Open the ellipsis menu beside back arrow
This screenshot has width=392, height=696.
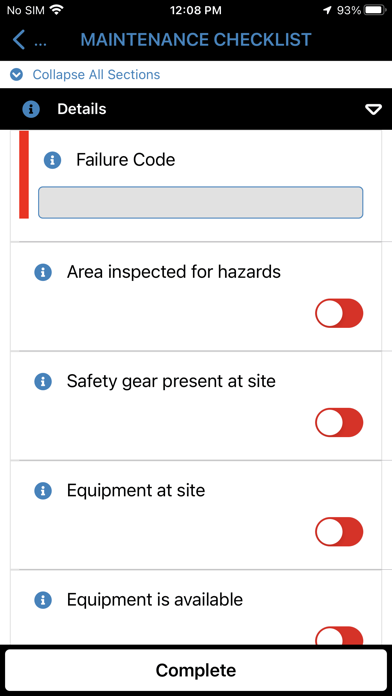click(x=40, y=44)
